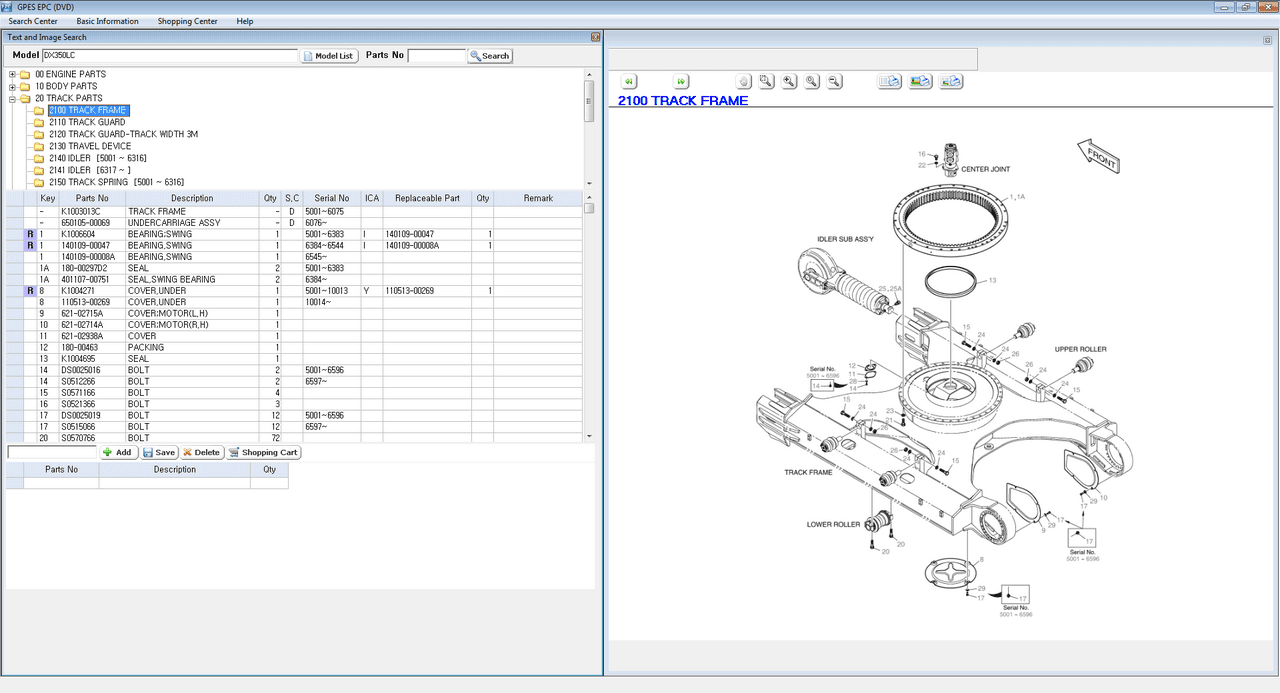Activate the zoom area magnifier icon

(764, 81)
